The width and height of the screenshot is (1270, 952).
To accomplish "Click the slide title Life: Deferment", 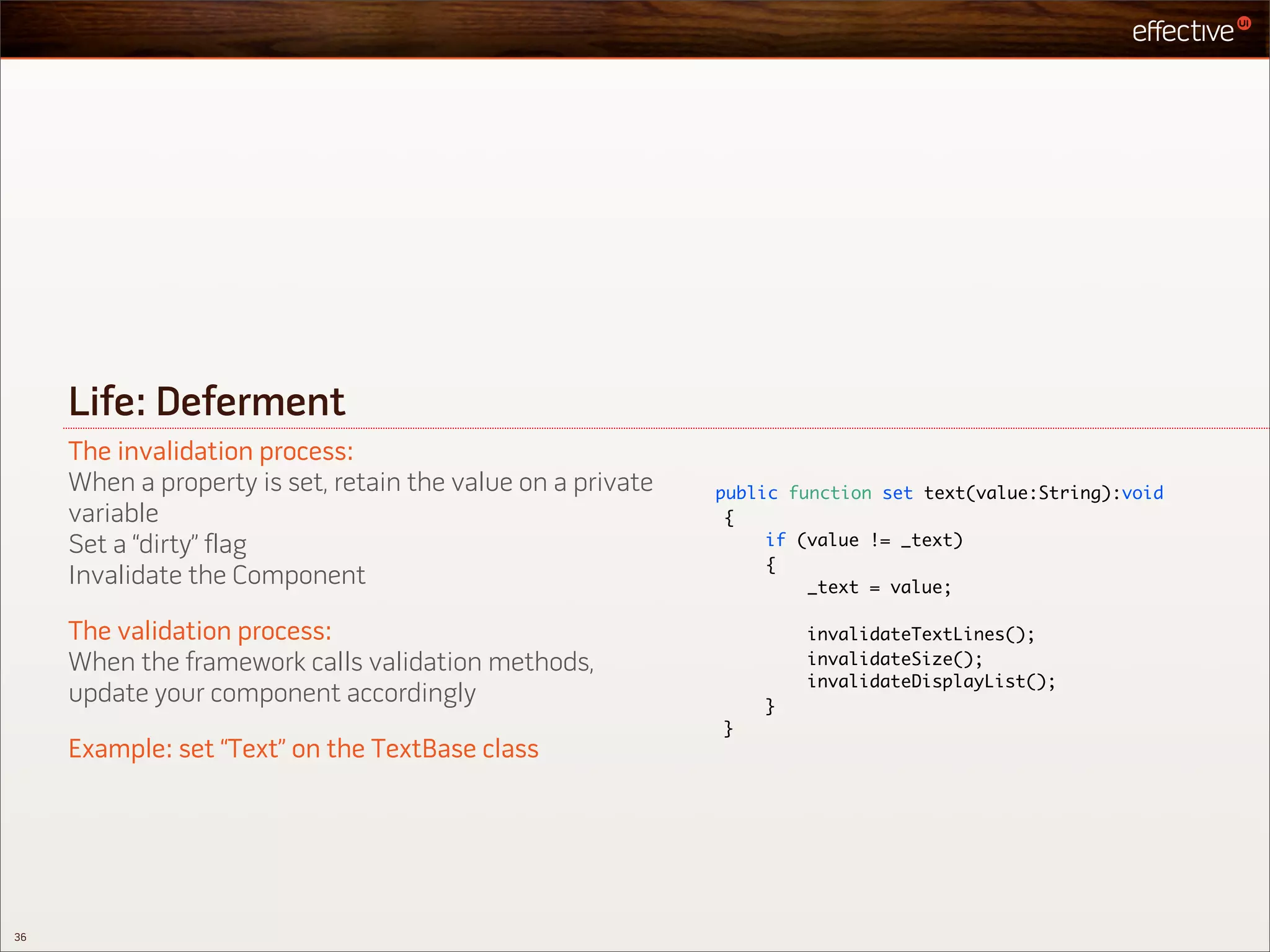I will click(206, 401).
